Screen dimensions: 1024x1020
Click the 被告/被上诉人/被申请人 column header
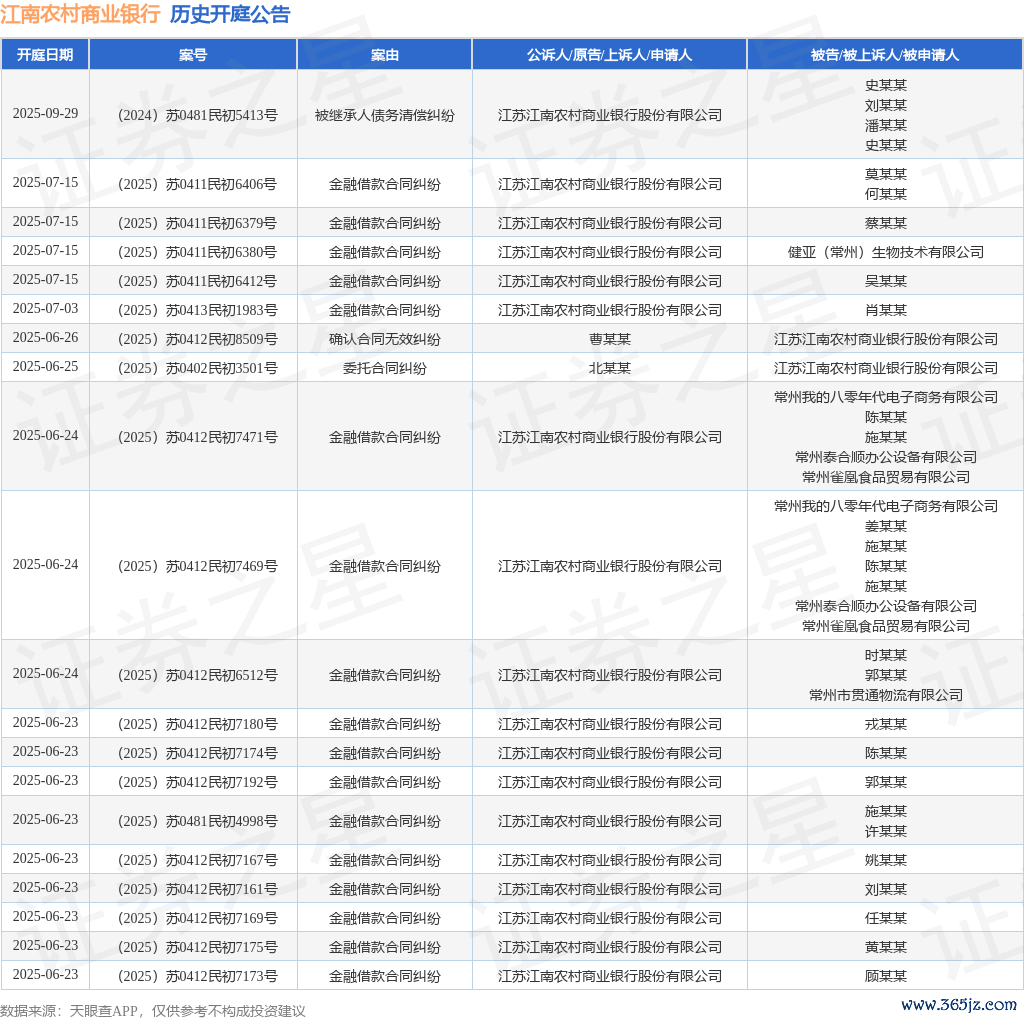[885, 55]
